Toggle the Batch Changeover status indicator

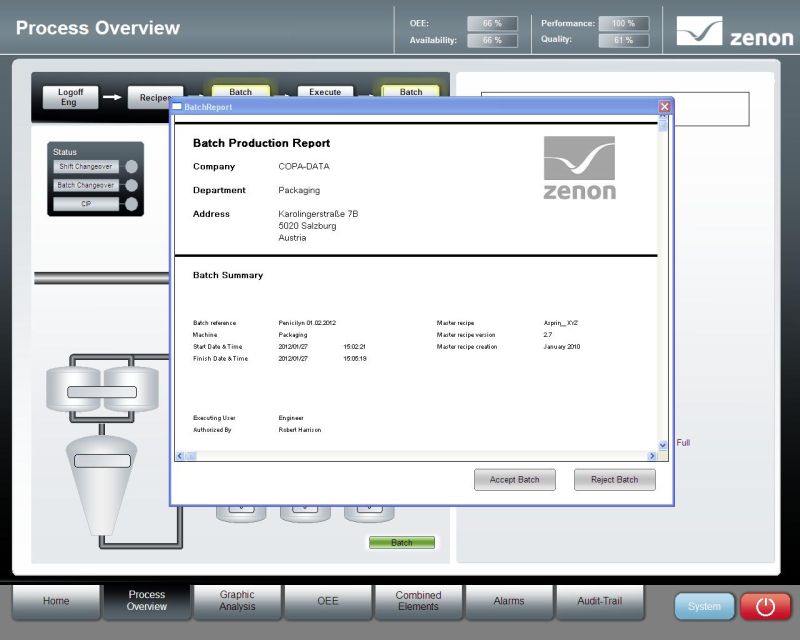131,185
